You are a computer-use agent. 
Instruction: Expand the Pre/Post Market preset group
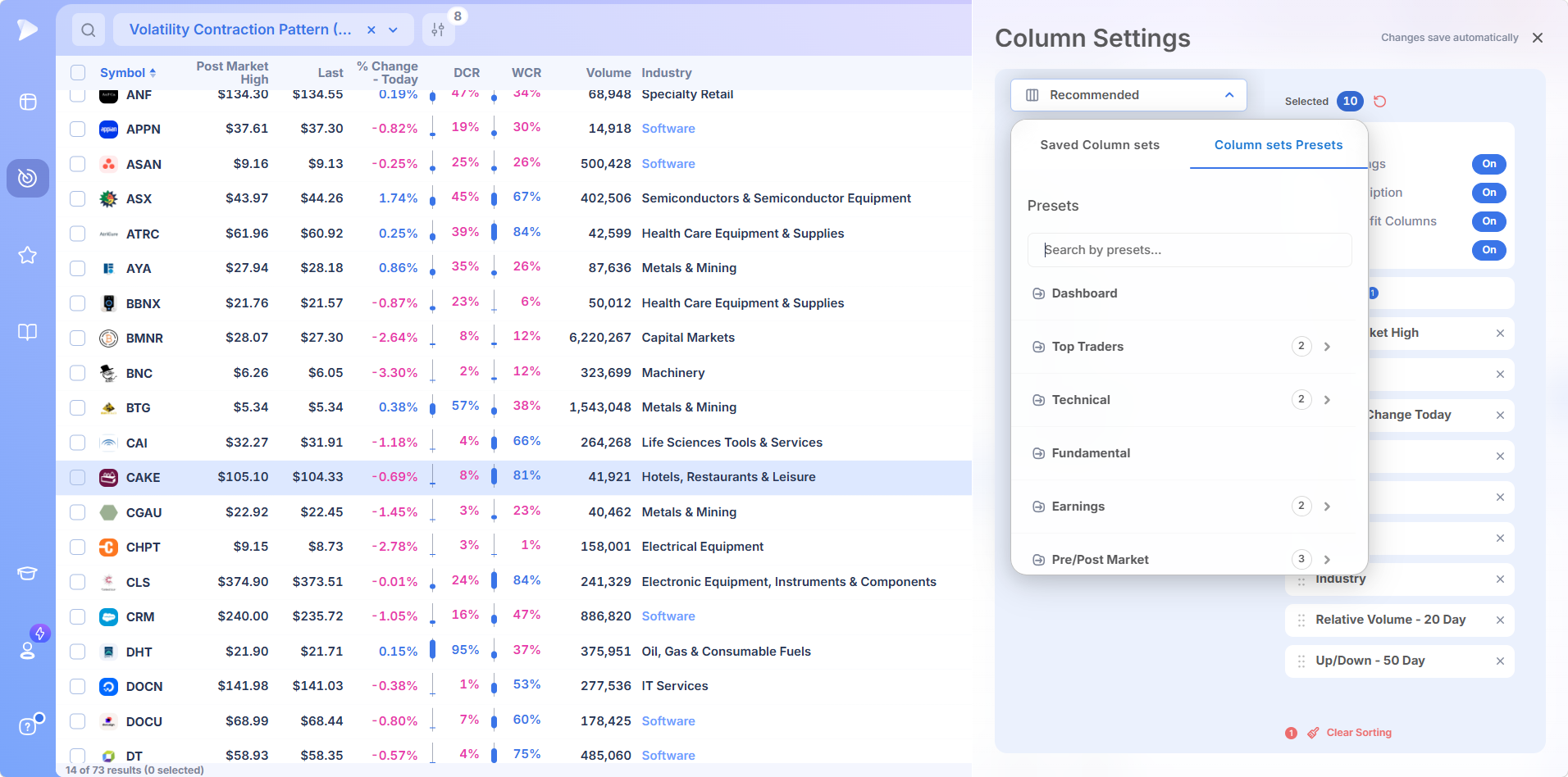(1327, 560)
